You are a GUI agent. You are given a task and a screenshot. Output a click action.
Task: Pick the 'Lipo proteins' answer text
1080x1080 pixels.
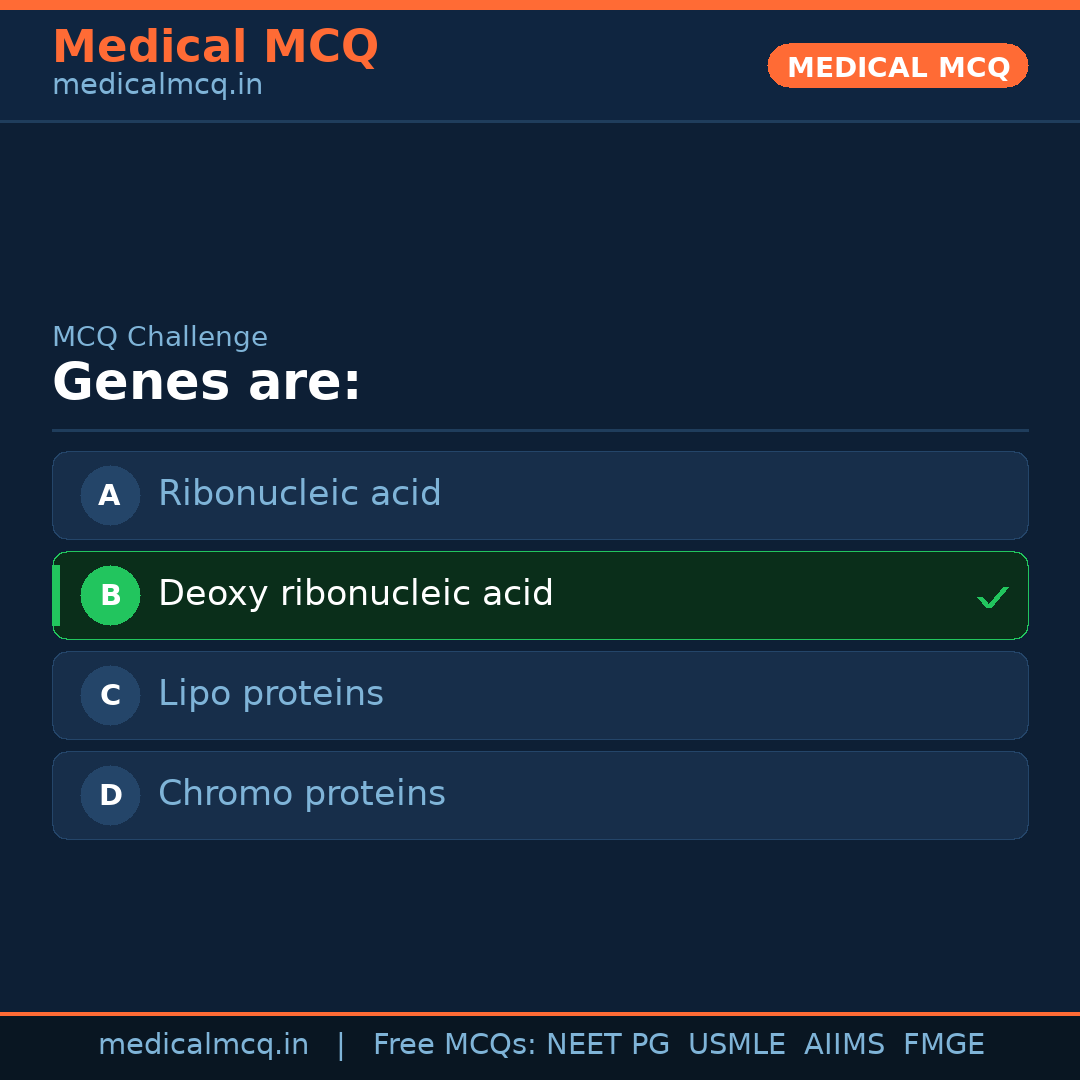pos(270,694)
